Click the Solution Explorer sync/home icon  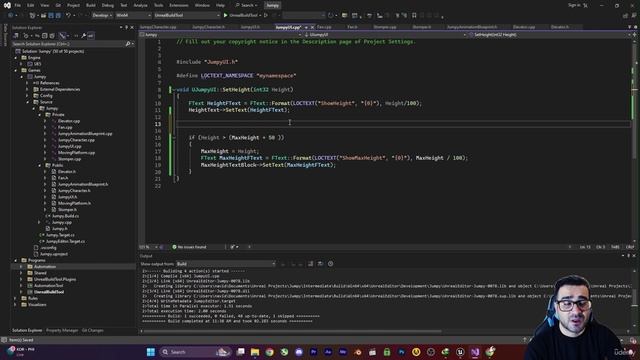coord(16,36)
